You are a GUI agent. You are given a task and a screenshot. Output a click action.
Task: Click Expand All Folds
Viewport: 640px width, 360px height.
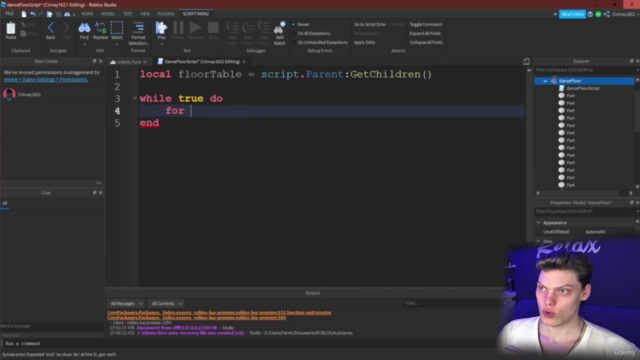click(x=425, y=33)
